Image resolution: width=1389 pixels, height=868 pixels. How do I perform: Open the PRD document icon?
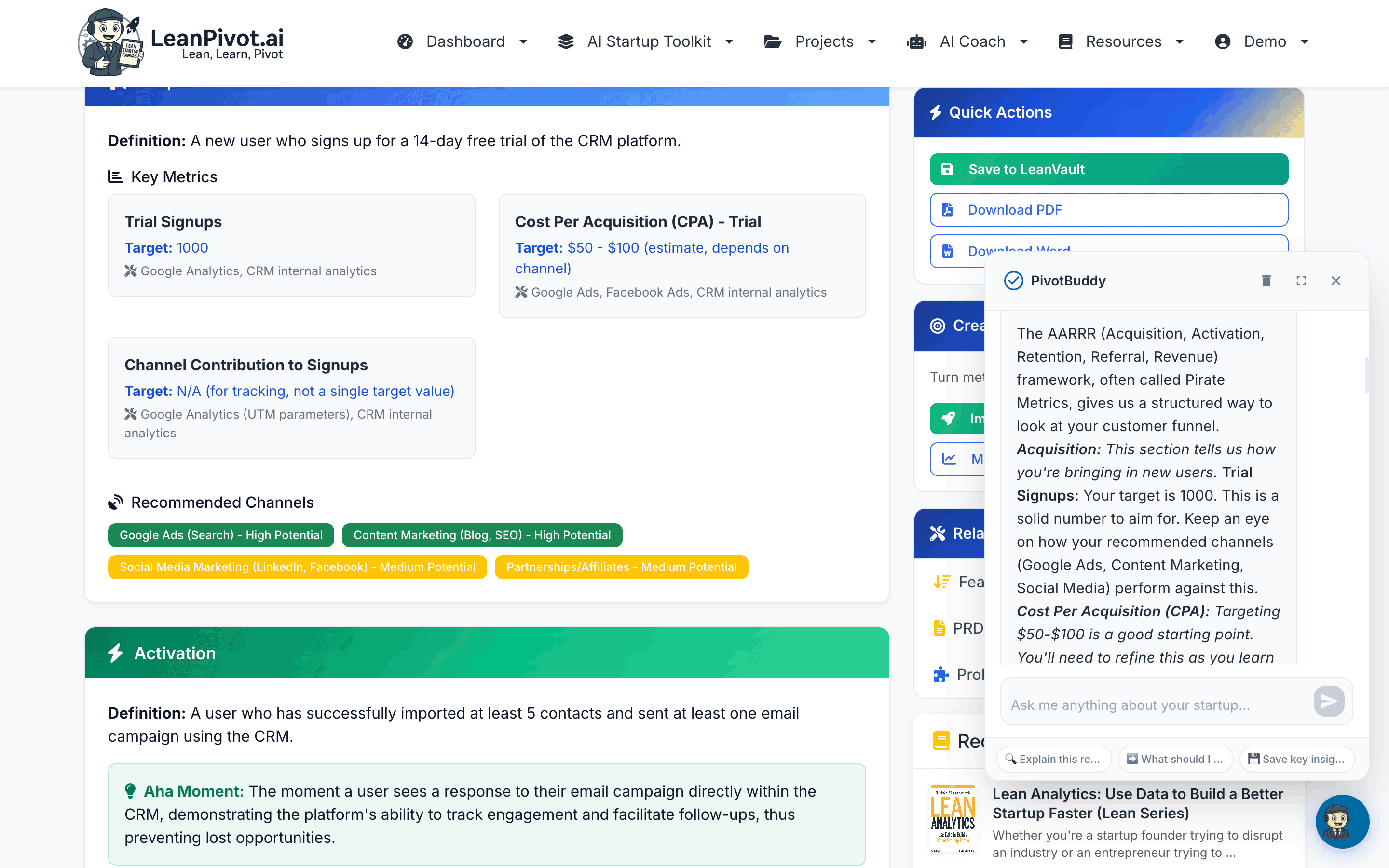940,627
